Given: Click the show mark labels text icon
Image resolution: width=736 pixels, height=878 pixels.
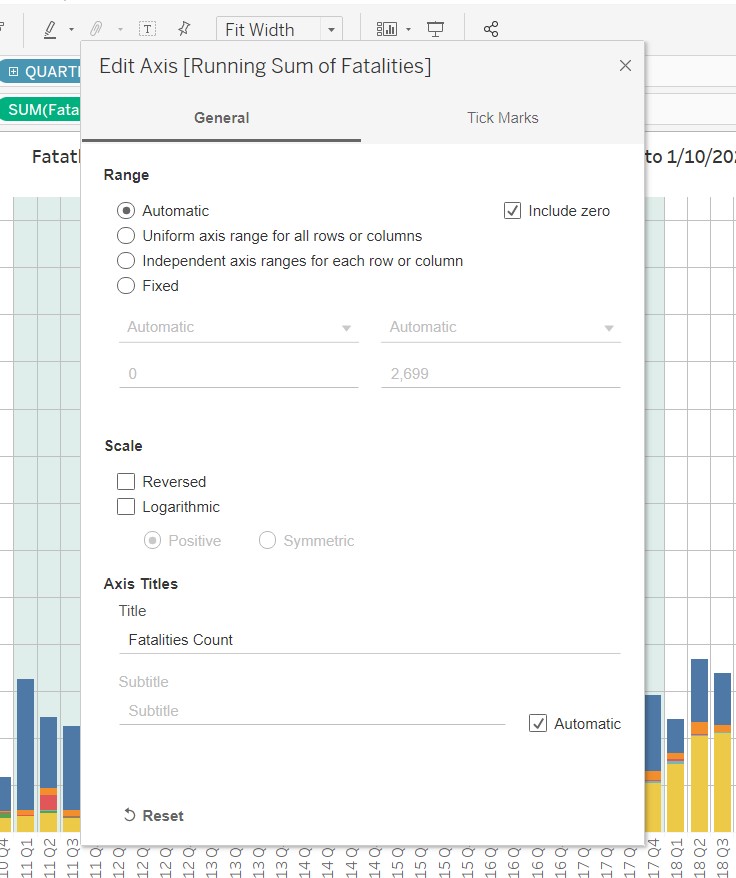Looking at the screenshot, I should (147, 29).
